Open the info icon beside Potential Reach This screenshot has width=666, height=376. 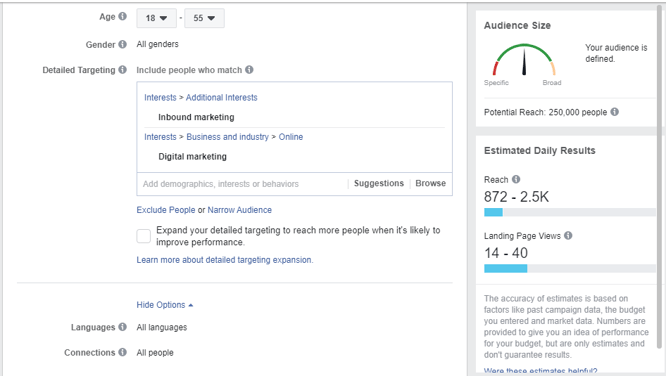[x=615, y=112]
